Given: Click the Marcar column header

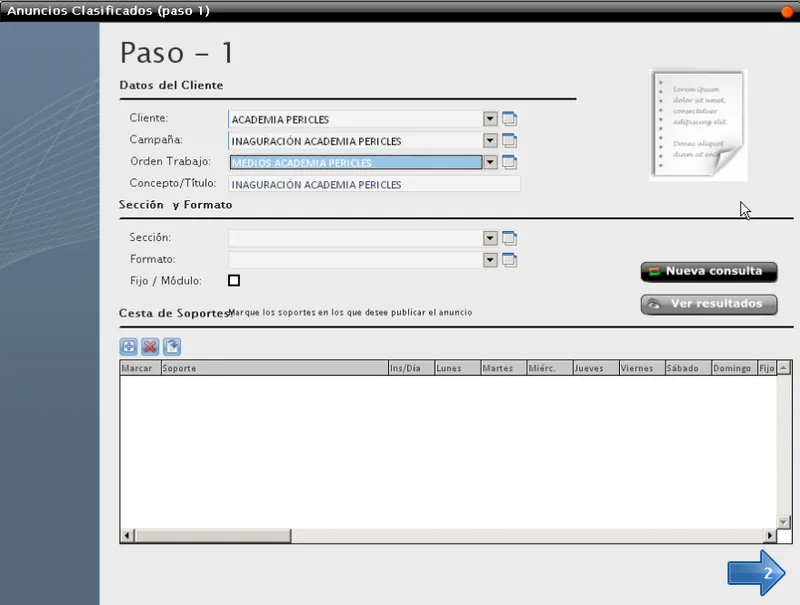Looking at the screenshot, I should [140, 368].
